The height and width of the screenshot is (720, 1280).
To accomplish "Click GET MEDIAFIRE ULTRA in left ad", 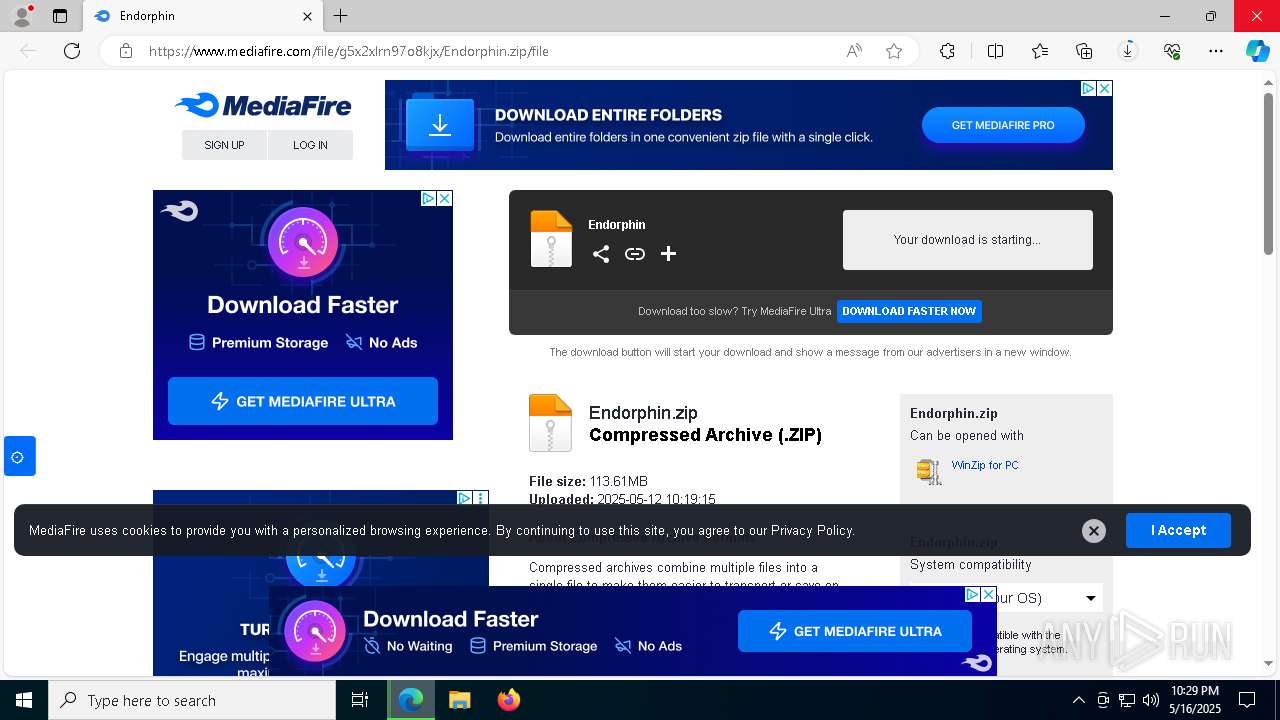I will [x=303, y=401].
